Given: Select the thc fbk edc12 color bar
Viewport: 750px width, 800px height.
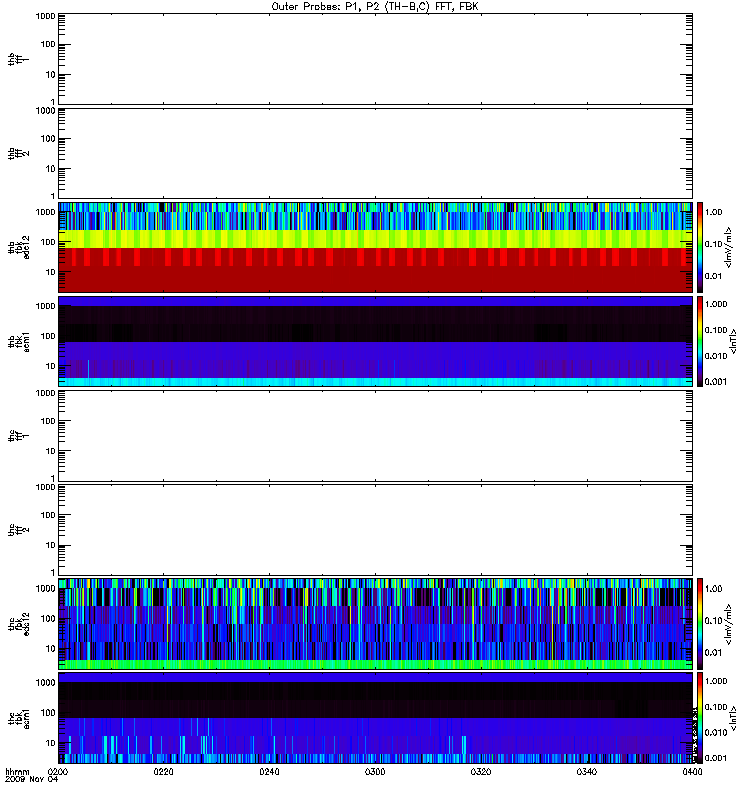Looking at the screenshot, I should (700, 623).
